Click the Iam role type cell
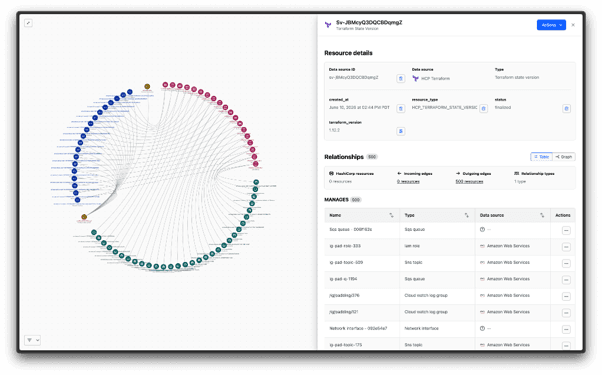Viewport: 602px width, 375px height. click(x=412, y=246)
